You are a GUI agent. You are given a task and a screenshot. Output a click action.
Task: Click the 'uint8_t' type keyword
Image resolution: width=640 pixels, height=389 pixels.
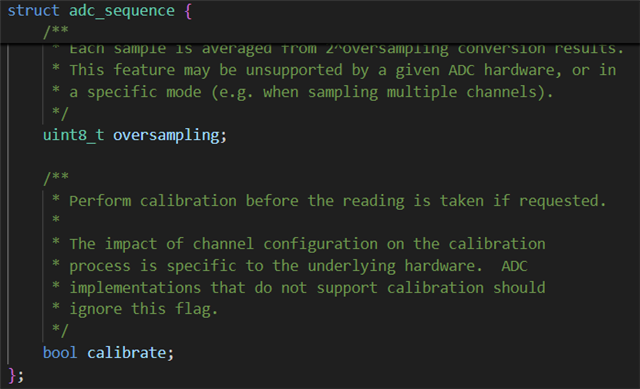[73, 135]
